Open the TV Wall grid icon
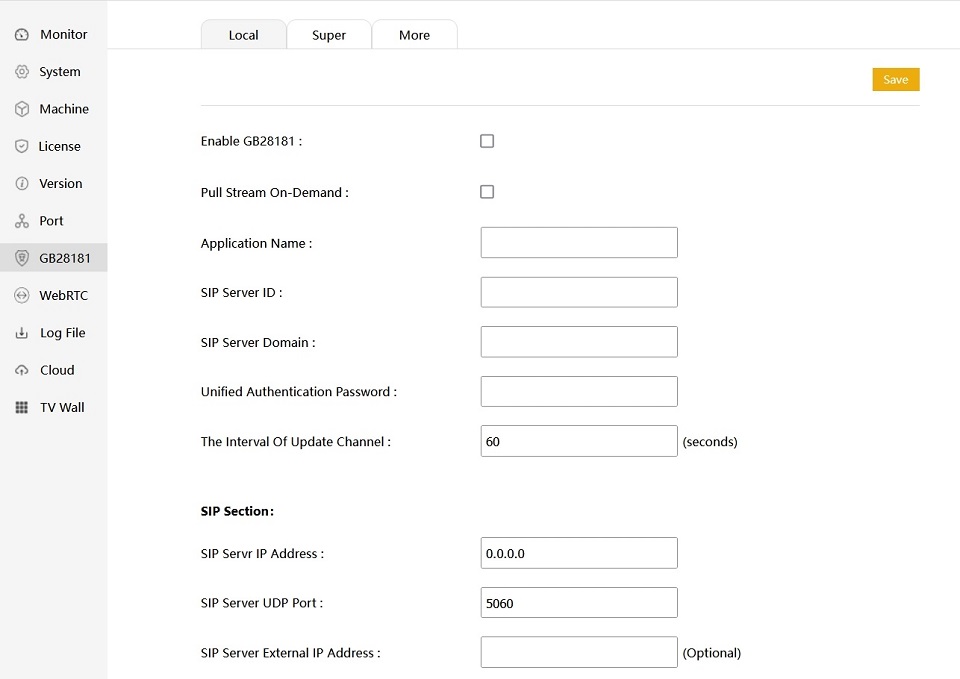The height and width of the screenshot is (679, 960). (21, 407)
